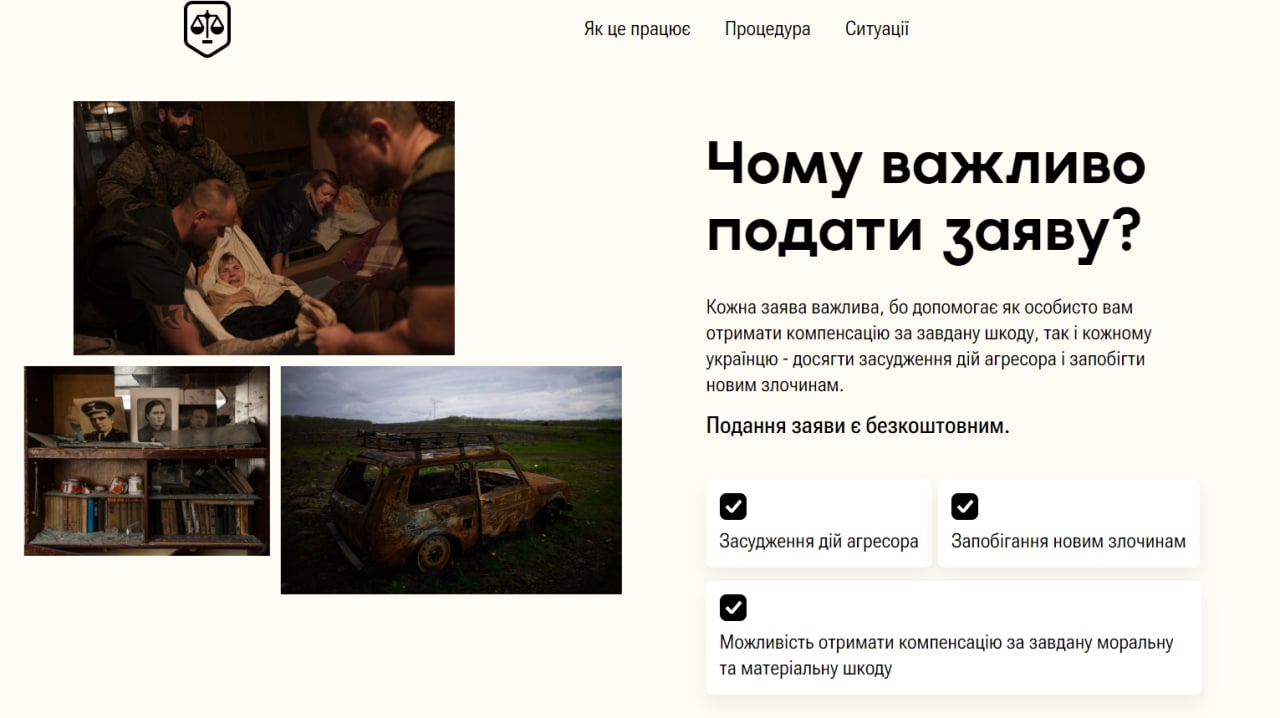This screenshot has height=718, width=1280.
Task: Click the scales of justice shield logo
Action: tap(207, 28)
